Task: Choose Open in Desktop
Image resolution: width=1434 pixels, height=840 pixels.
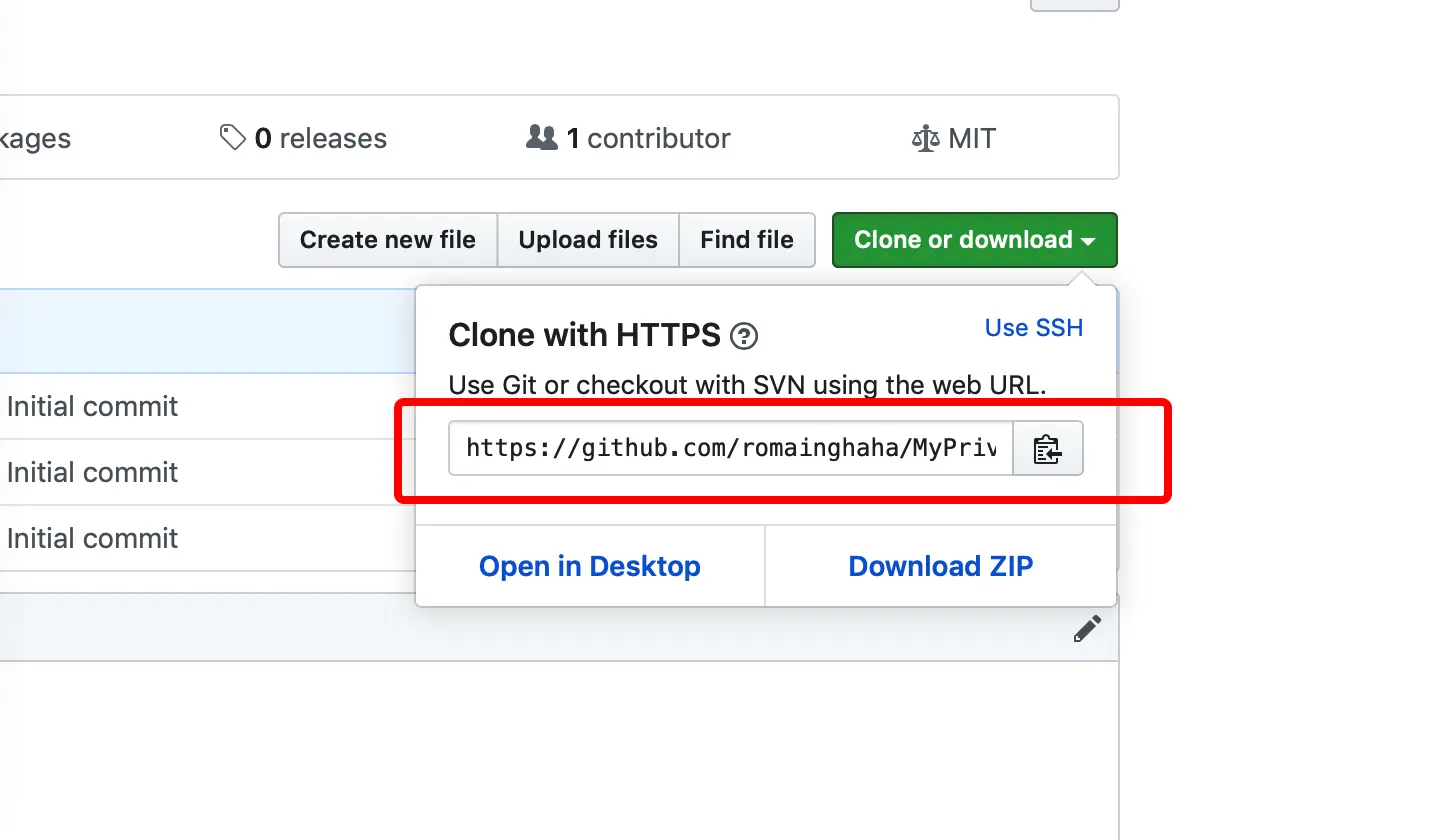Action: point(589,566)
